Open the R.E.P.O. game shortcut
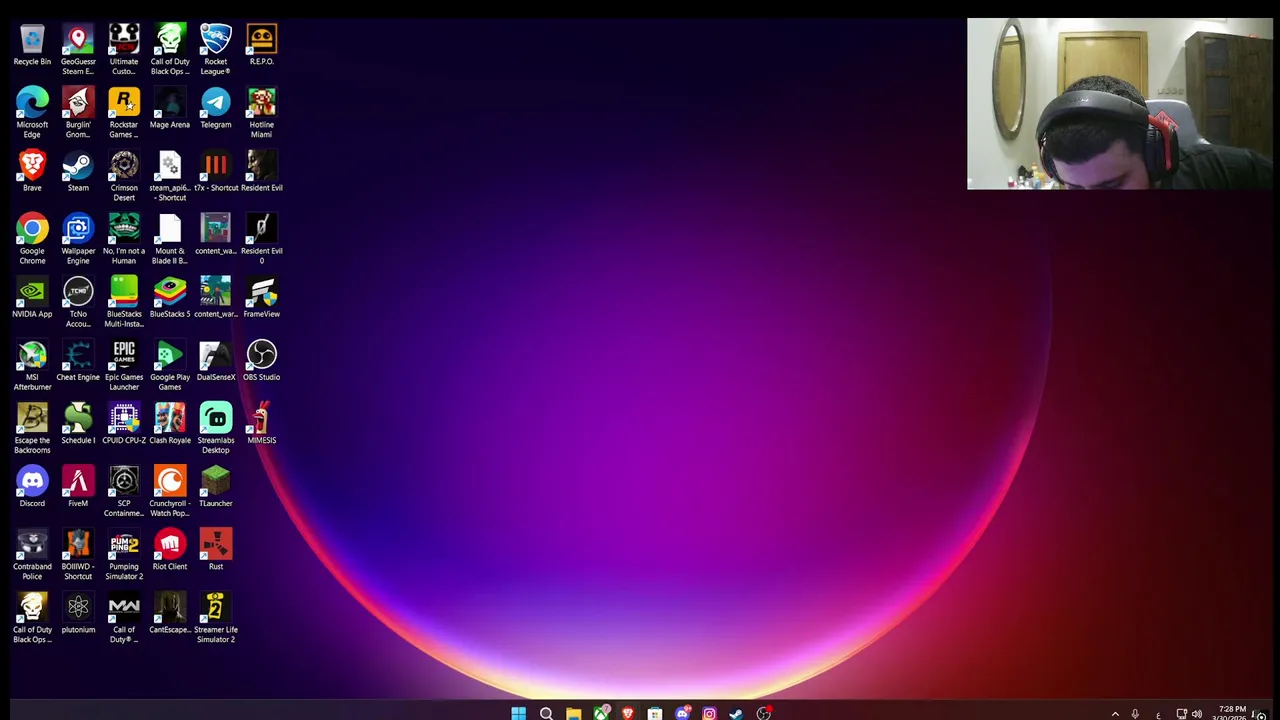Image resolution: width=1280 pixels, height=720 pixels. 262,46
